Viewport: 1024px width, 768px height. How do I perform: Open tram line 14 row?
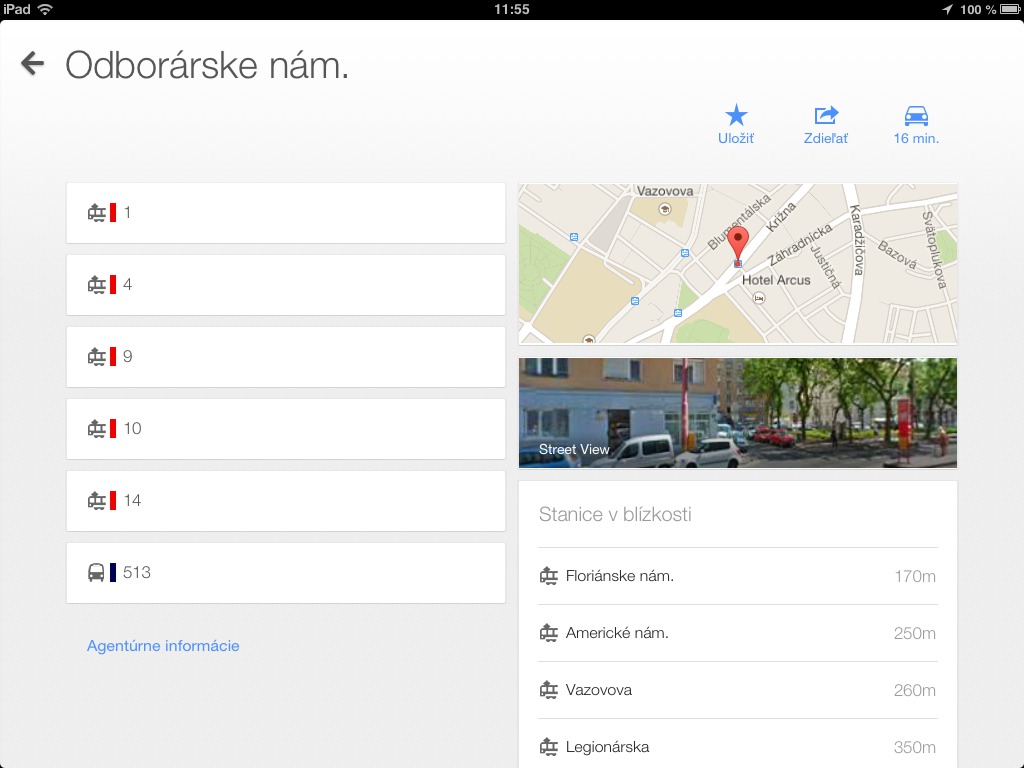coord(286,500)
